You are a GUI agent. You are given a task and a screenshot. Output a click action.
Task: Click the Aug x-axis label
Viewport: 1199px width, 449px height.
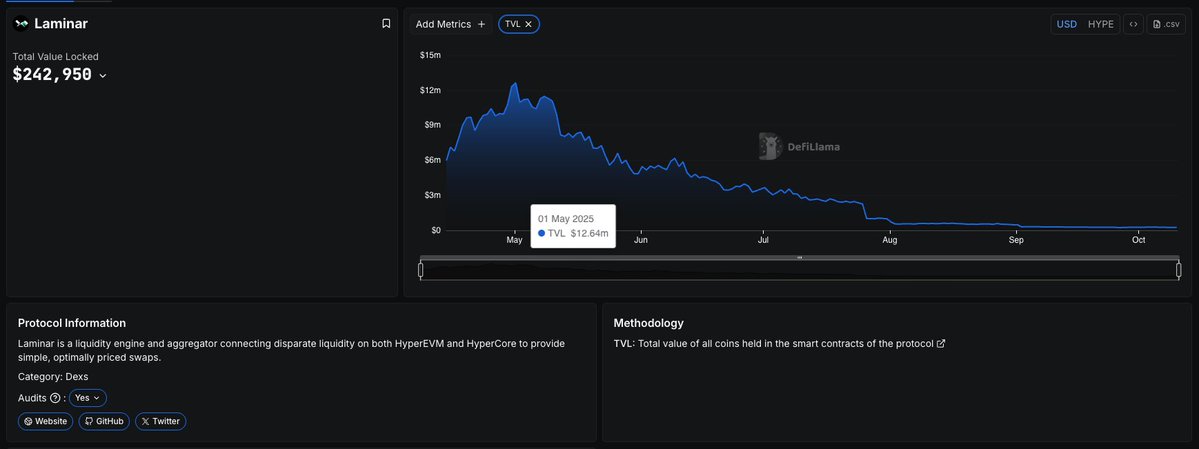889,240
